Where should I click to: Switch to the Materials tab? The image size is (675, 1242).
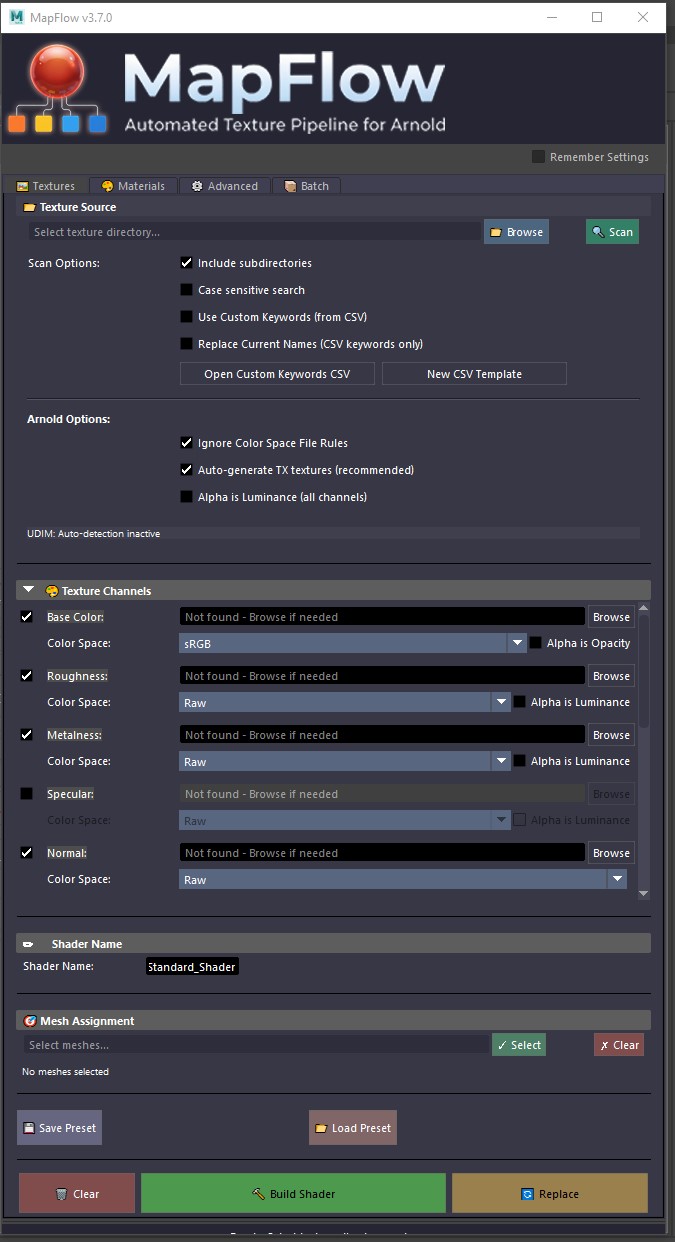click(133, 186)
